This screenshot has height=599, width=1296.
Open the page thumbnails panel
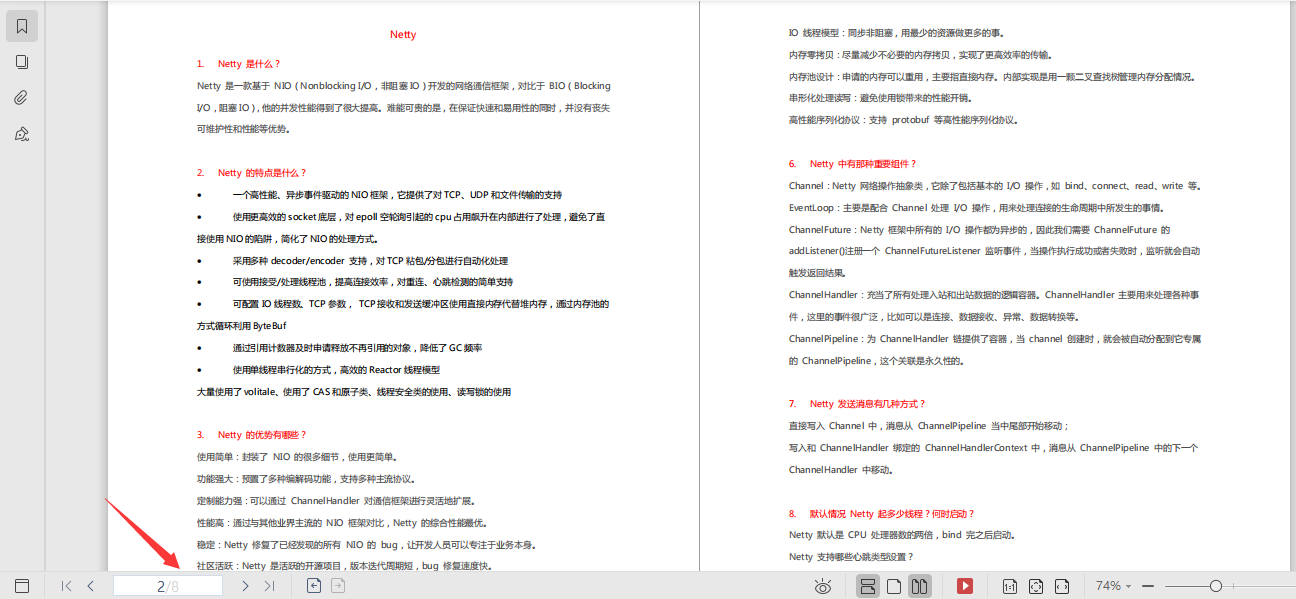[22, 62]
